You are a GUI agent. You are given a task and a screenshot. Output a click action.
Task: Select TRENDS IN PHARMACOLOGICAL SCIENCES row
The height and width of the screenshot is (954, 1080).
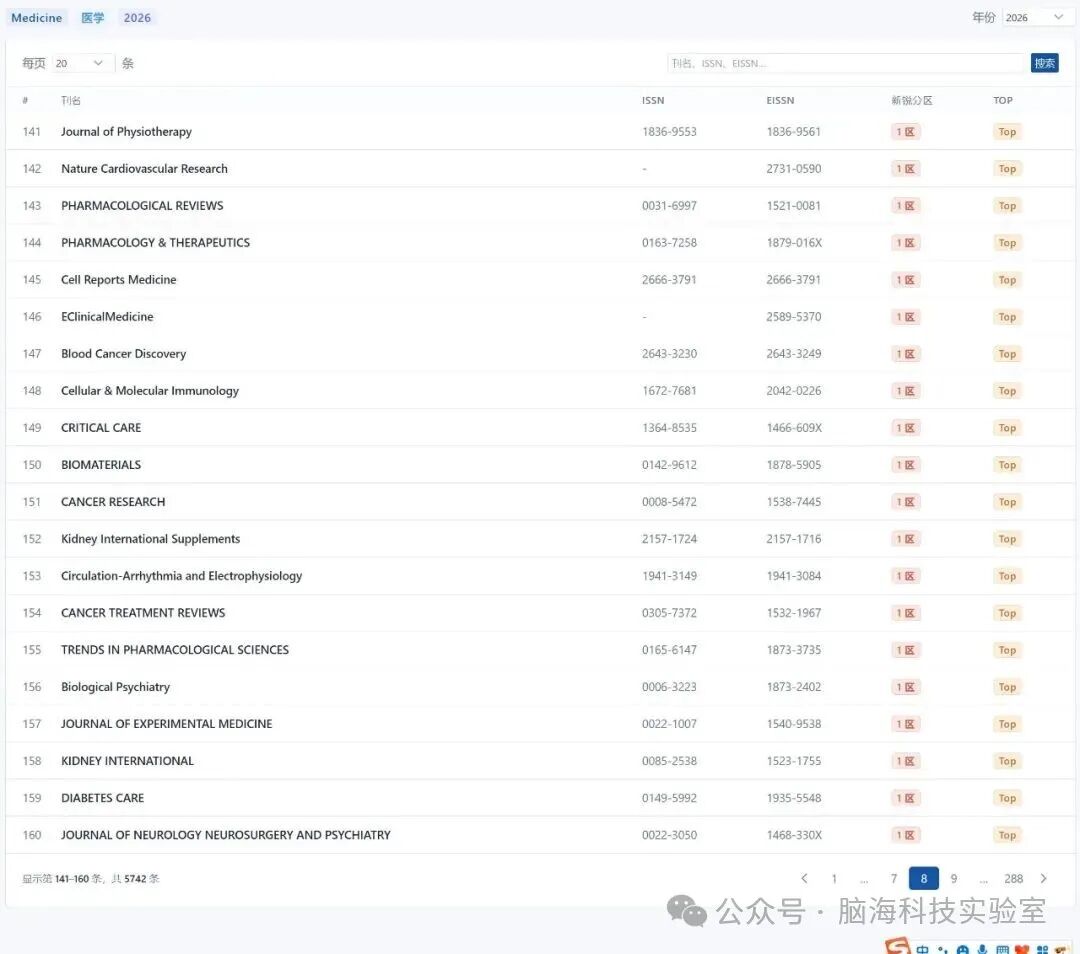pos(540,650)
